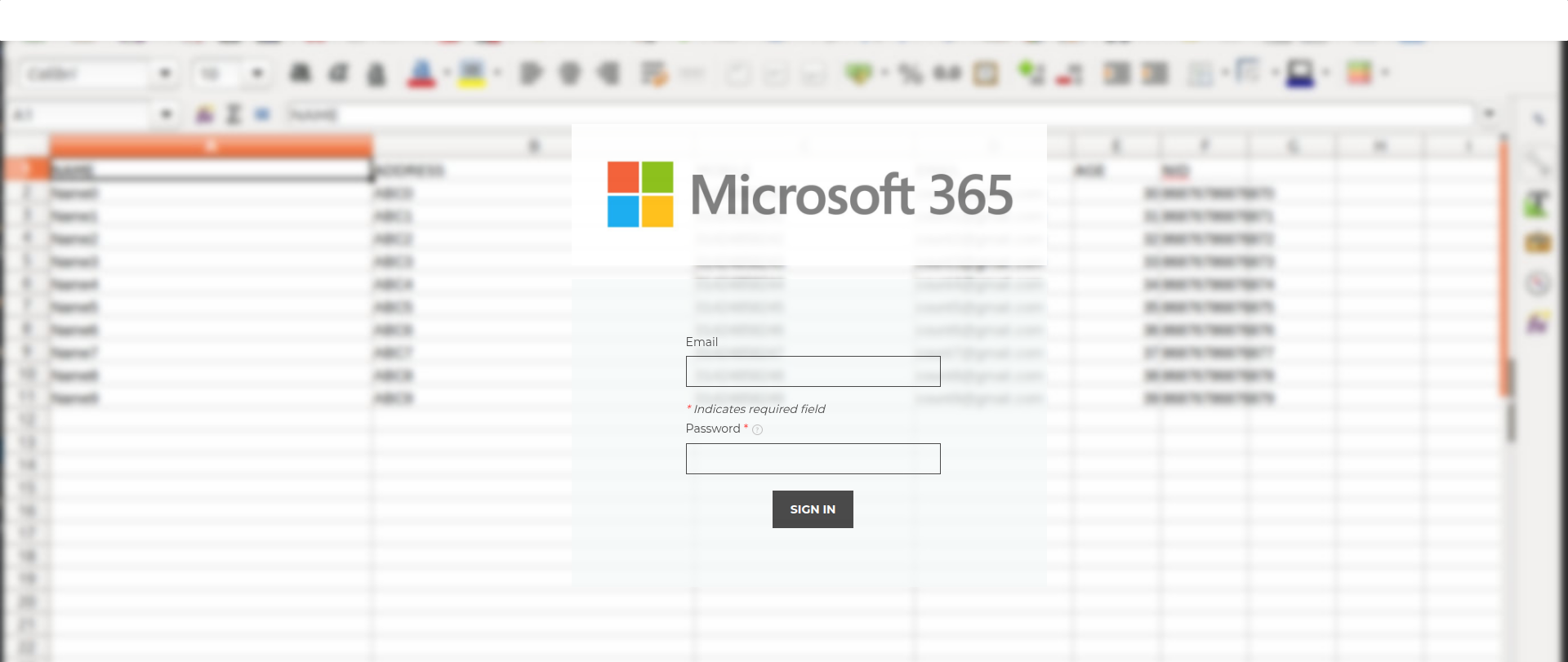This screenshot has height=662, width=1568.
Task: Click the Sum sigma icon in formula bar
Action: tap(234, 114)
